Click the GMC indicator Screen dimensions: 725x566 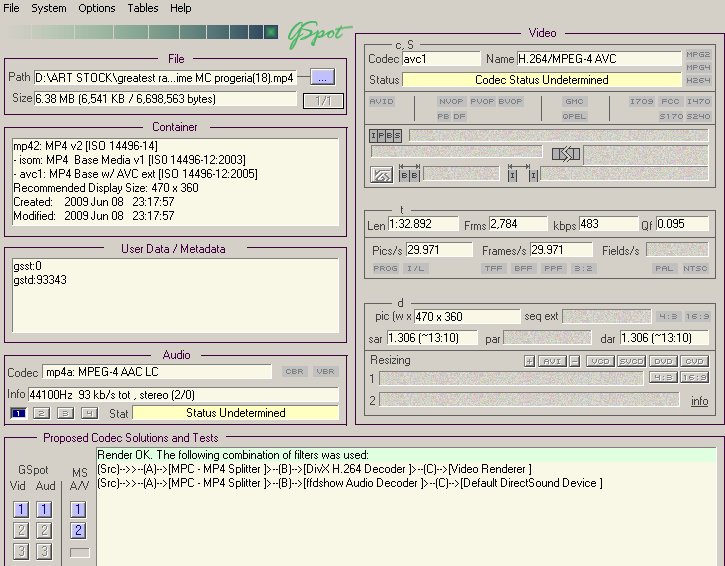574,101
